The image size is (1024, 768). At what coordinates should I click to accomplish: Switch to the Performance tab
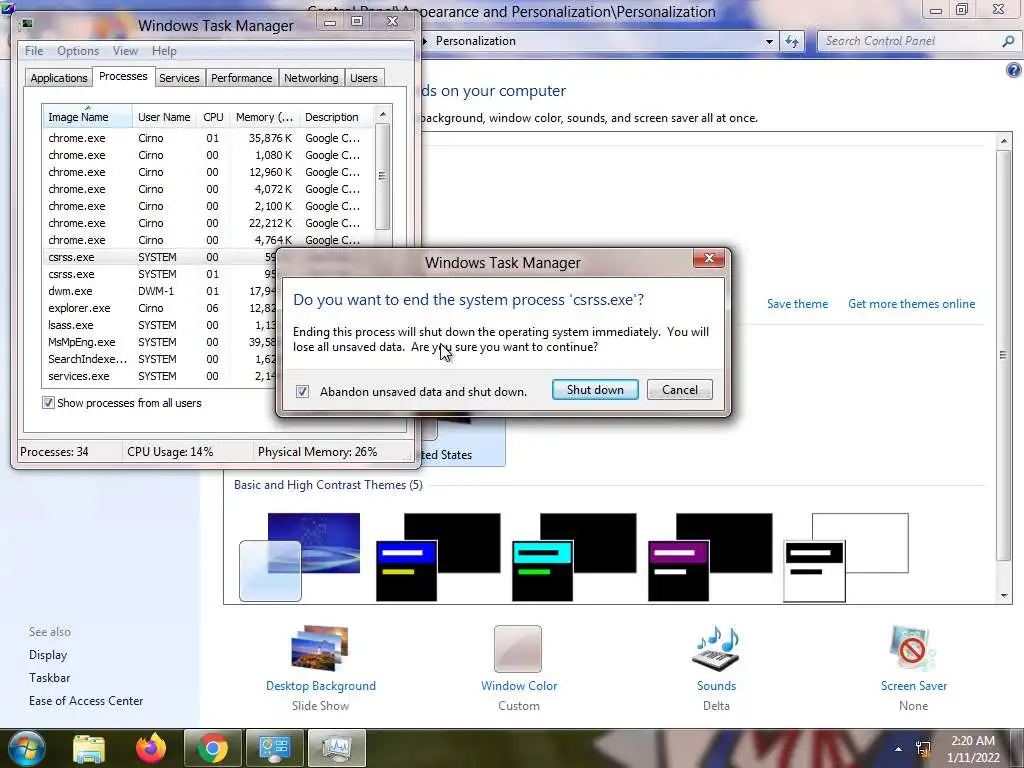[x=241, y=78]
